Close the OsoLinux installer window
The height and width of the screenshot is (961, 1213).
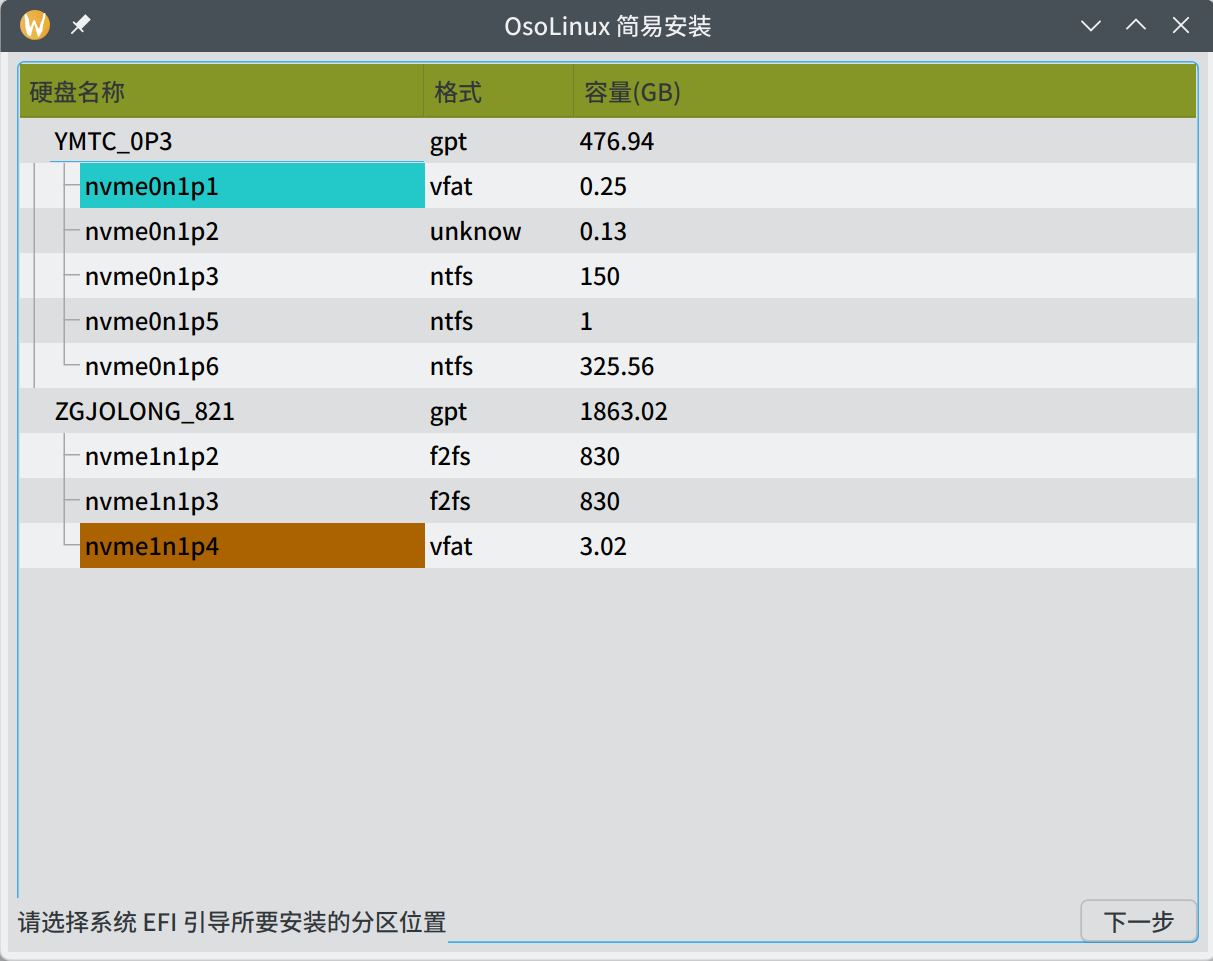click(x=1181, y=26)
